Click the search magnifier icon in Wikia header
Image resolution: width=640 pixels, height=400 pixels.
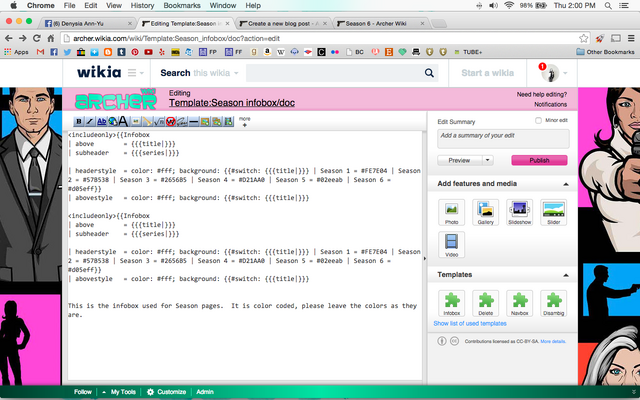click(x=429, y=73)
